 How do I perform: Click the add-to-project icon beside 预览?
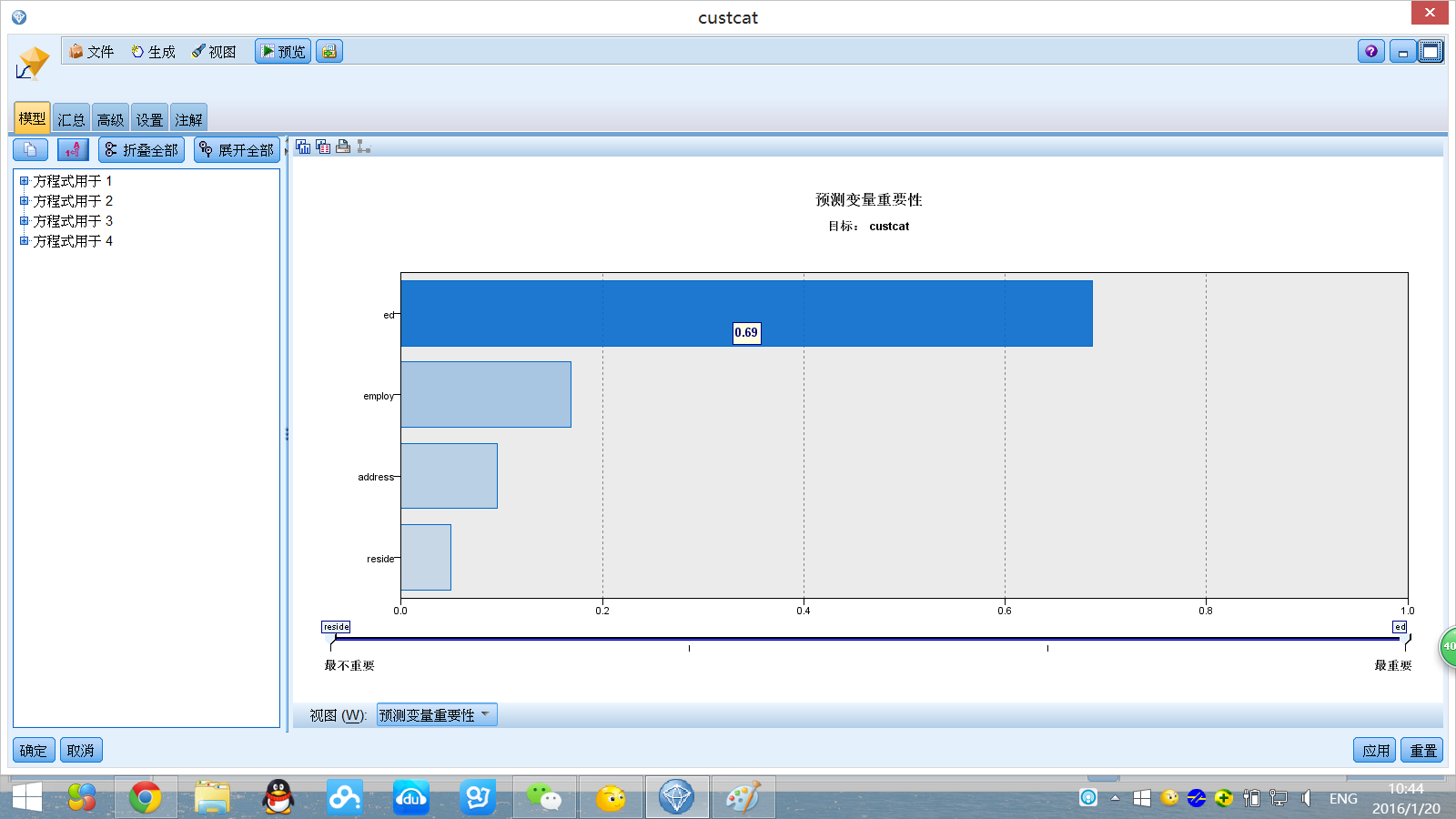(x=329, y=52)
